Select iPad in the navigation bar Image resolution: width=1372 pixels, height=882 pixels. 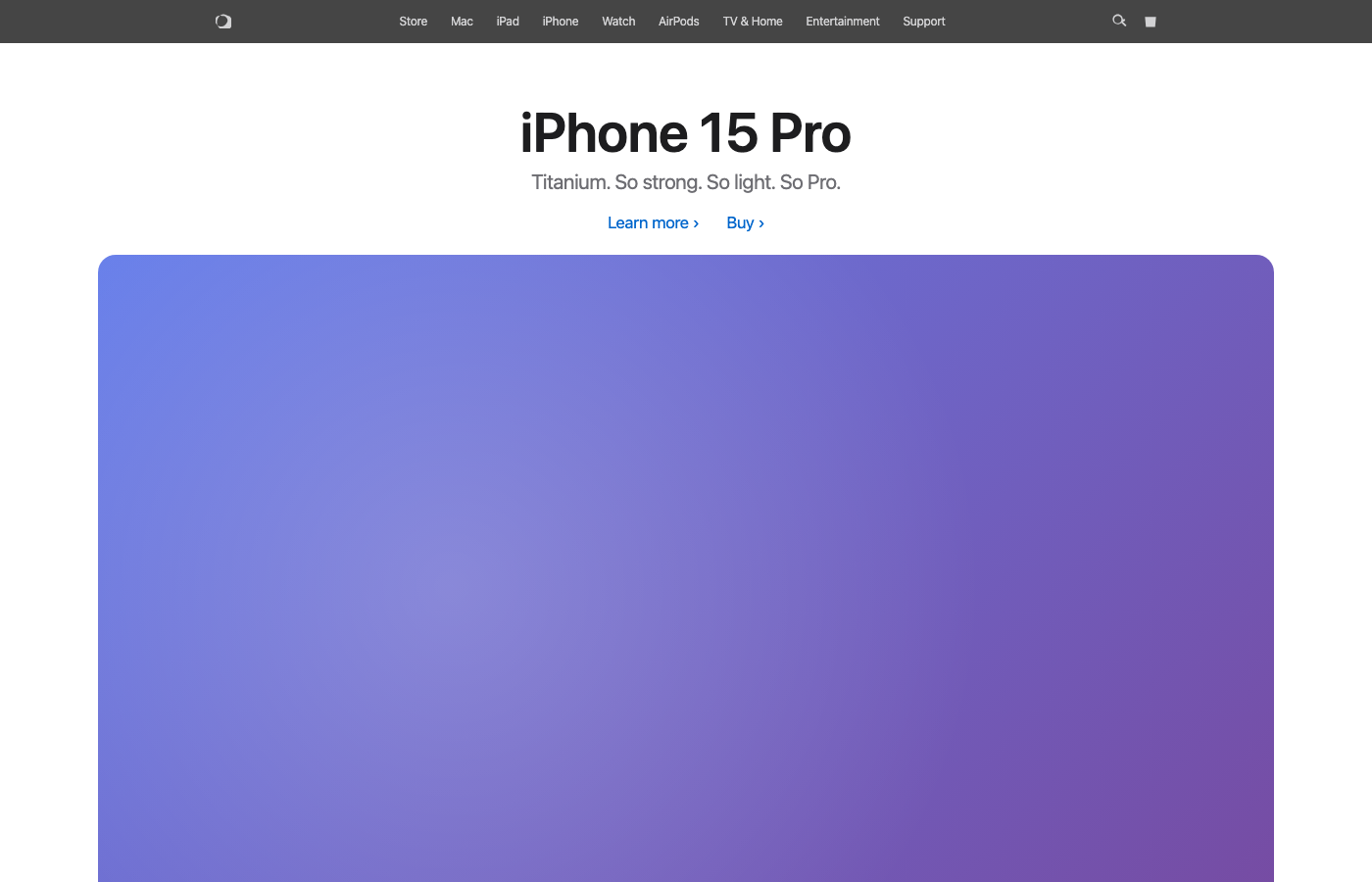click(508, 22)
